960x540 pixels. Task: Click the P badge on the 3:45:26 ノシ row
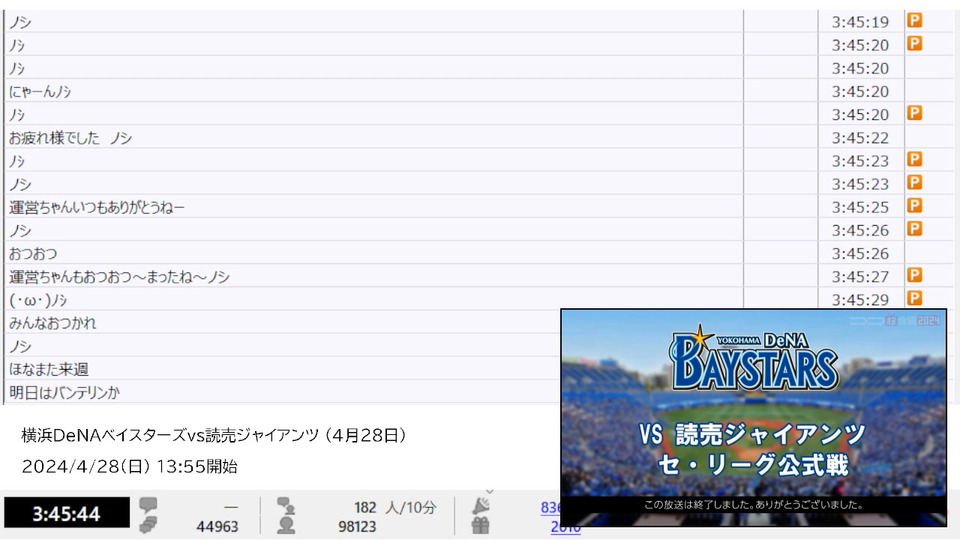tap(915, 229)
